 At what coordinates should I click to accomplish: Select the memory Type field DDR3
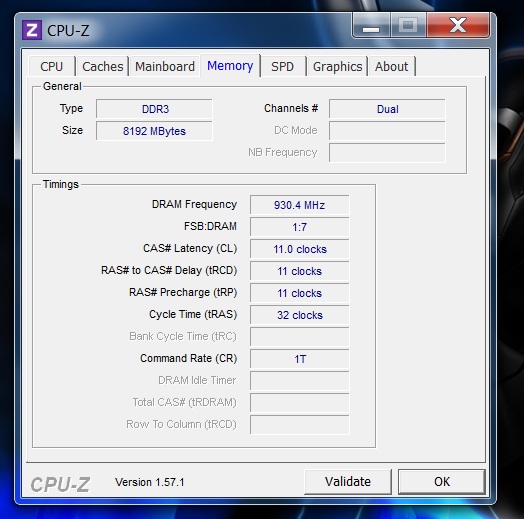coord(154,109)
